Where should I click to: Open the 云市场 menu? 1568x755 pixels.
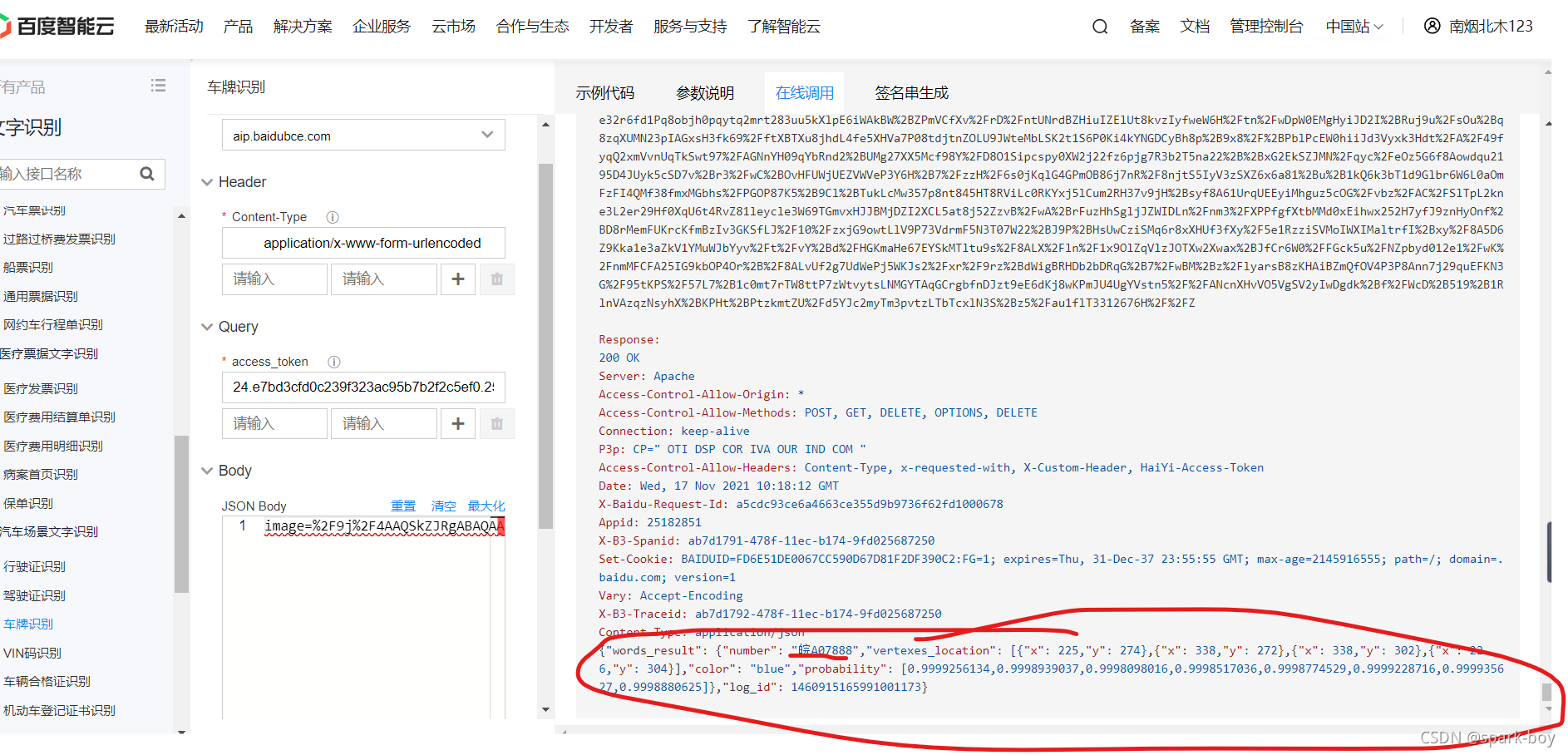point(453,27)
